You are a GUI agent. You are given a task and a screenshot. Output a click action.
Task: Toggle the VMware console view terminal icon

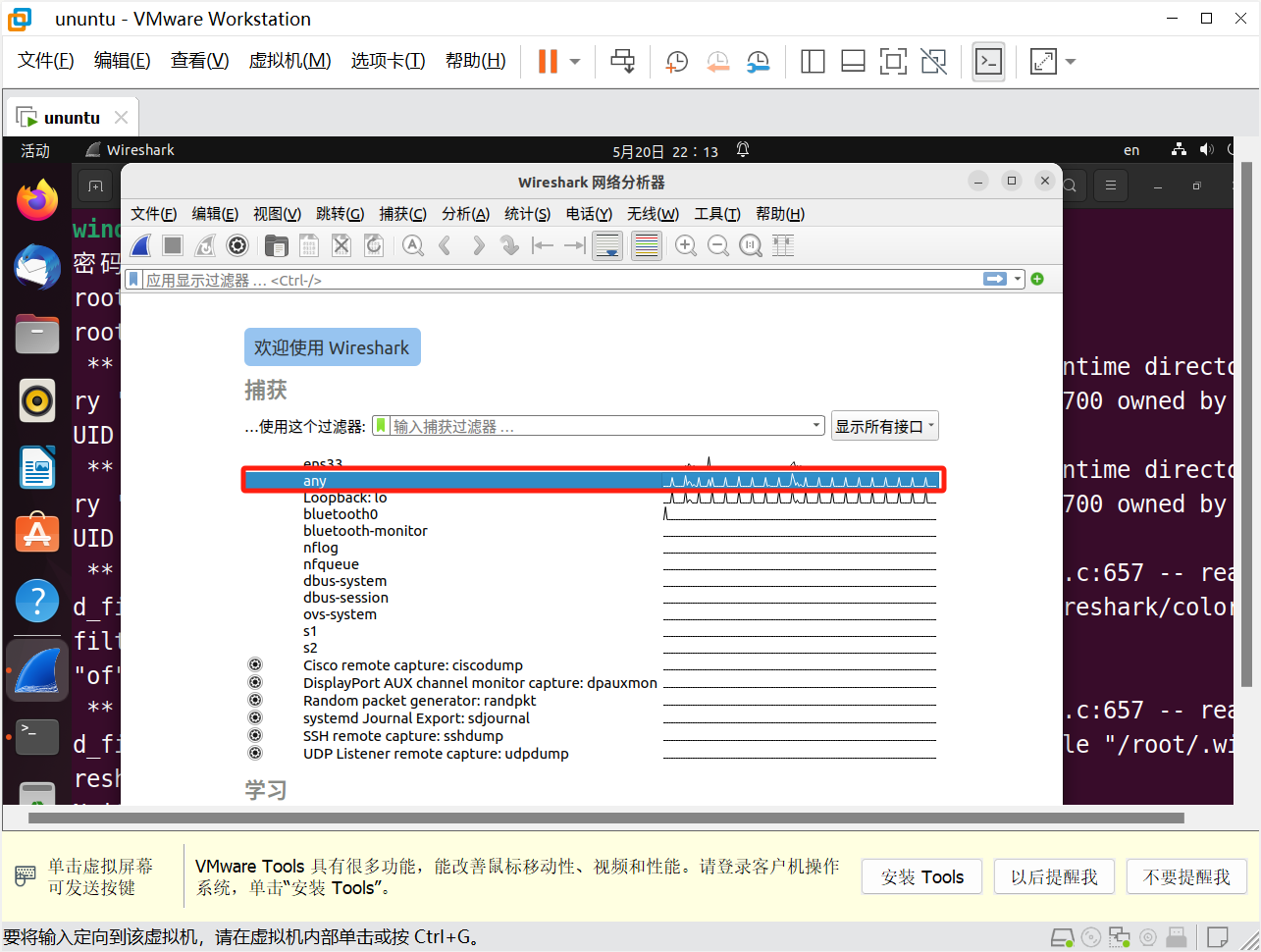pyautogui.click(x=988, y=62)
